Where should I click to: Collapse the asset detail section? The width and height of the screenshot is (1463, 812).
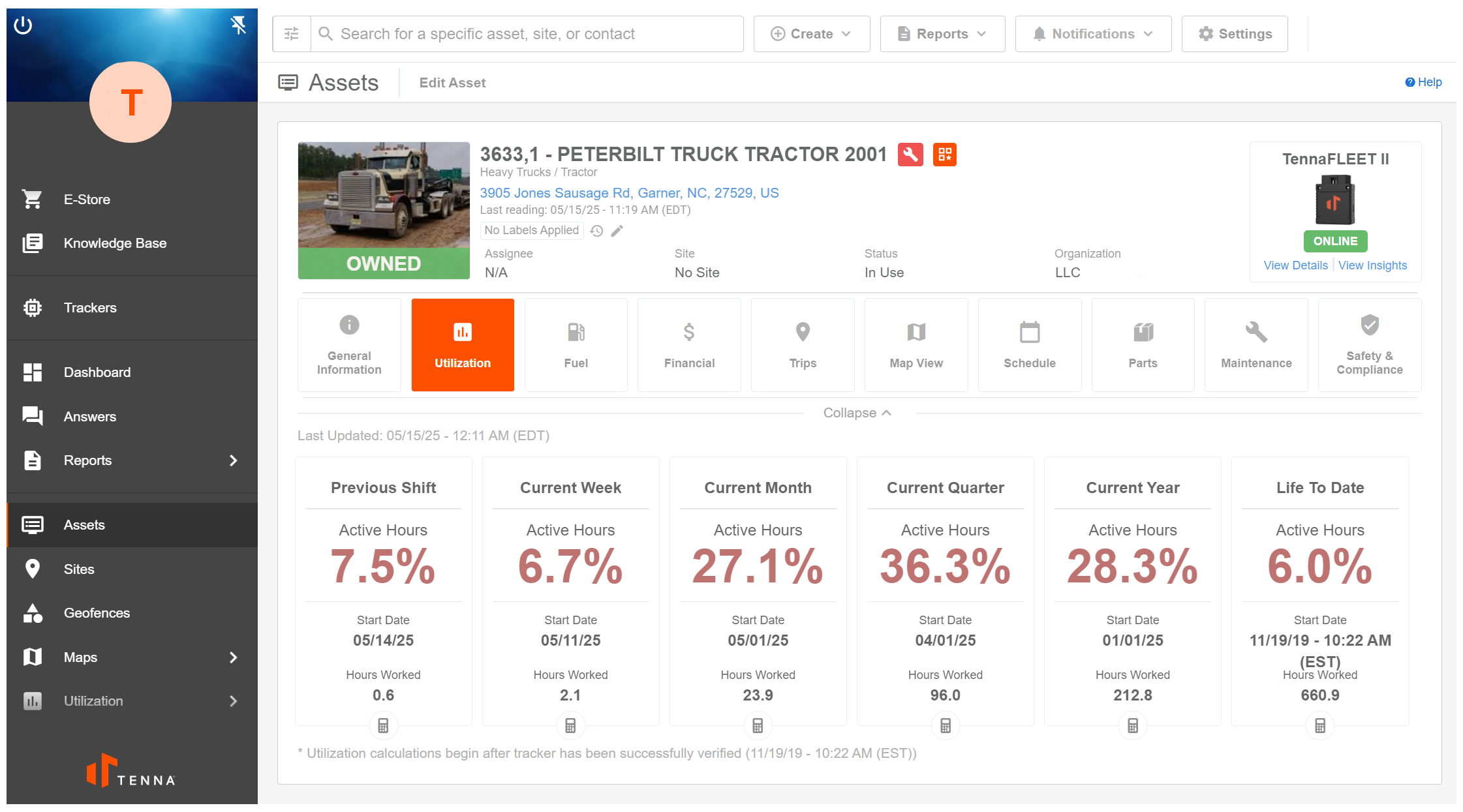857,412
